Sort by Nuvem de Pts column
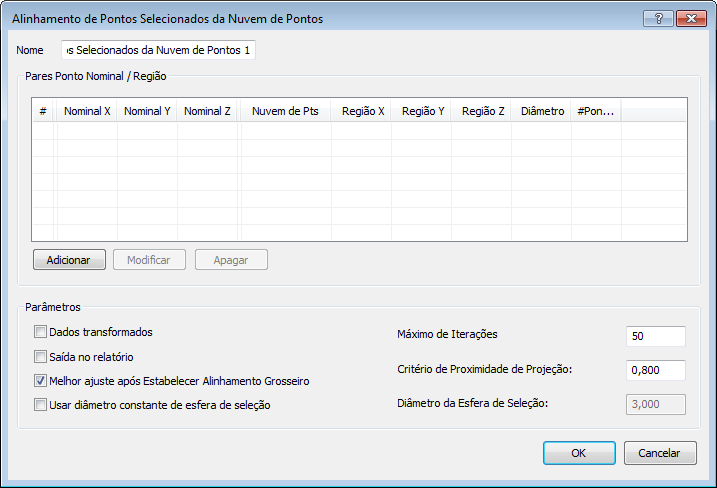The height and width of the screenshot is (488, 717). tap(285, 111)
